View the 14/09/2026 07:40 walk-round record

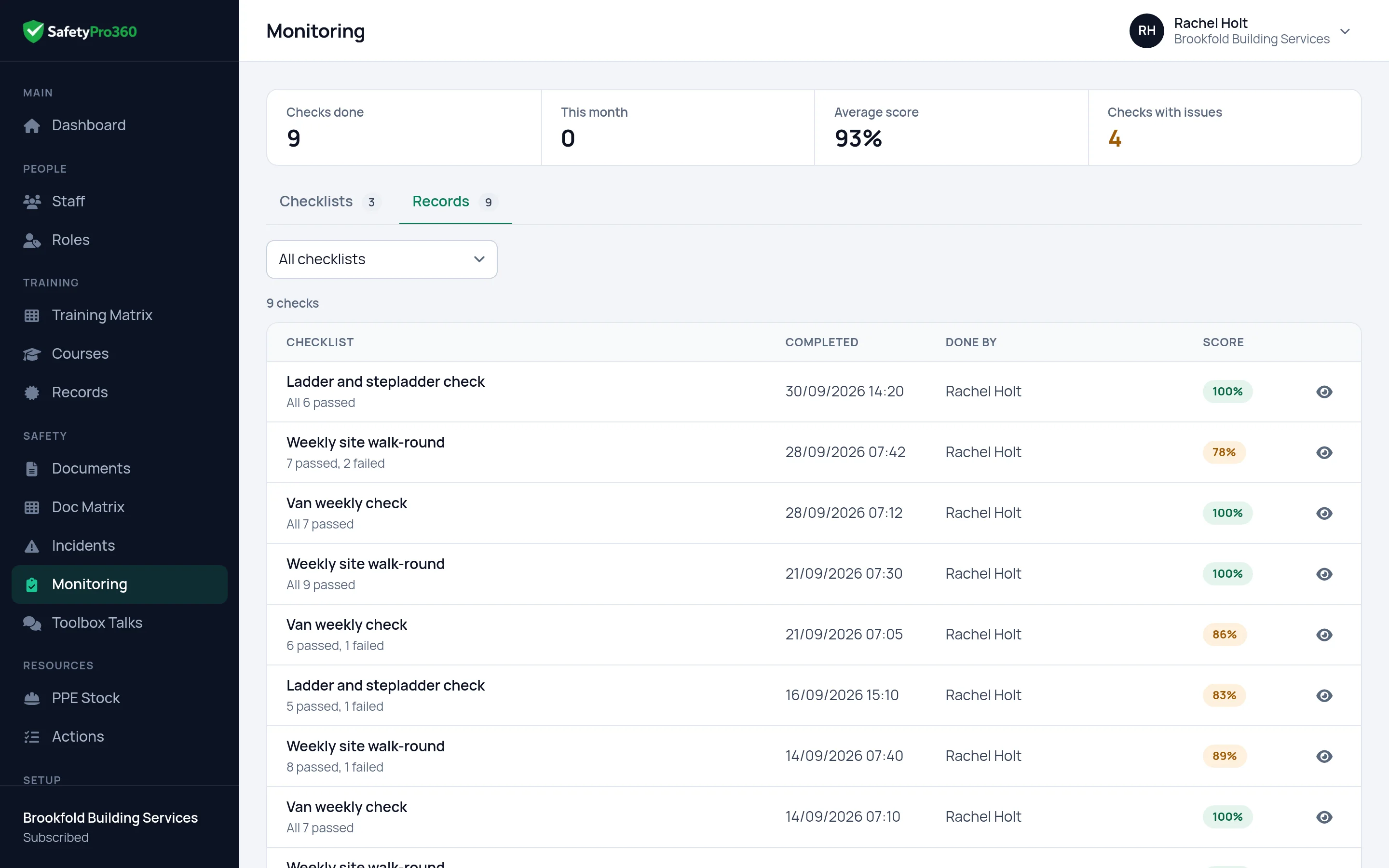(1323, 756)
